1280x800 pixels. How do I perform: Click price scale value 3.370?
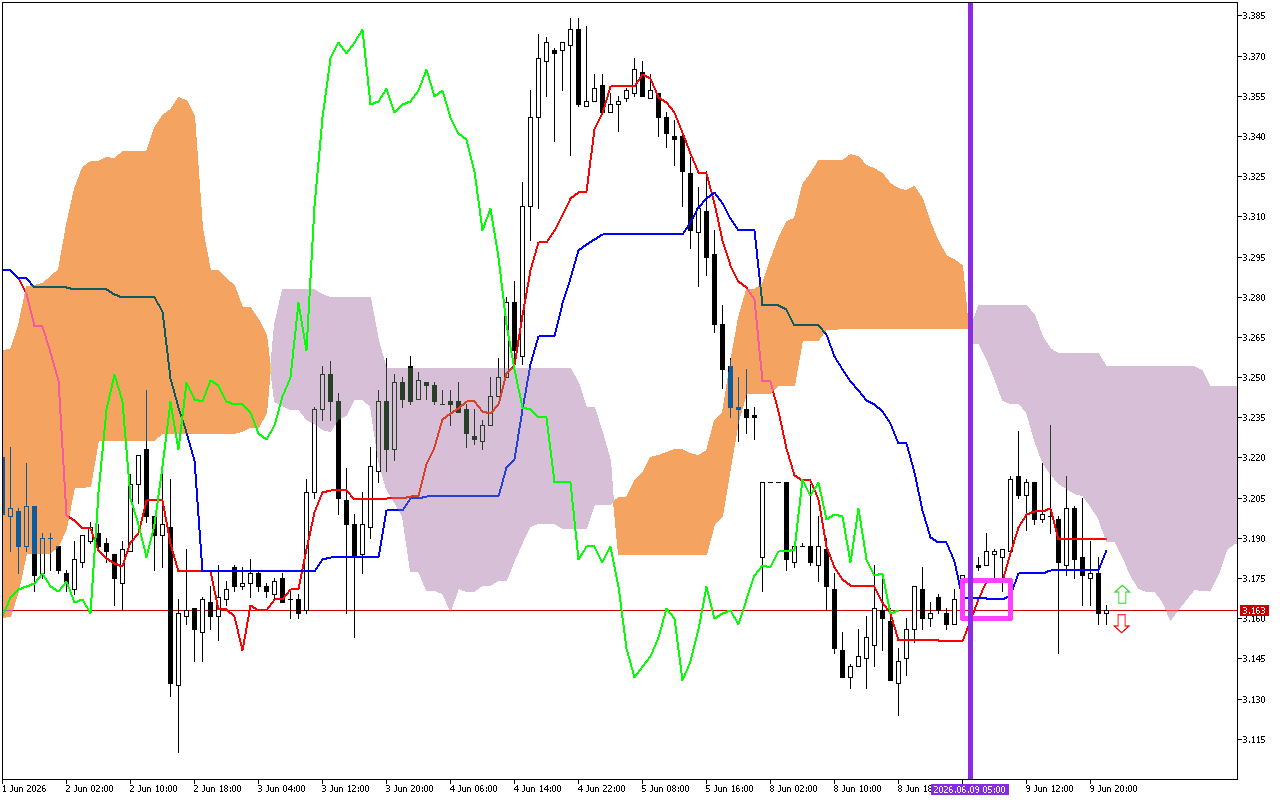pos(1254,56)
